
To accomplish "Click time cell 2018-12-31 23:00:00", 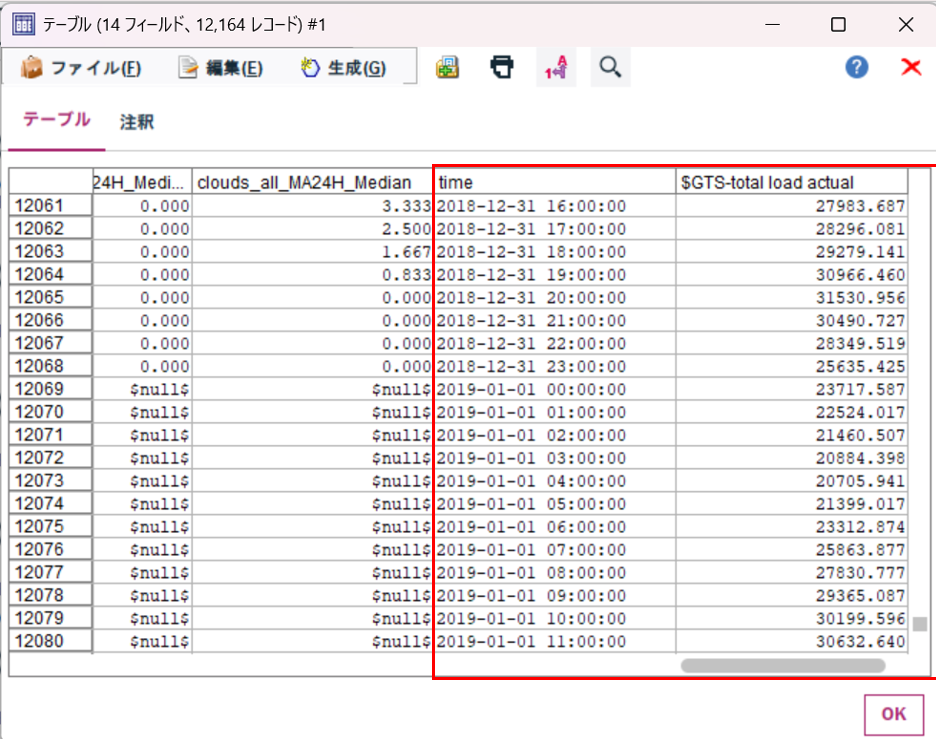I will [555, 366].
